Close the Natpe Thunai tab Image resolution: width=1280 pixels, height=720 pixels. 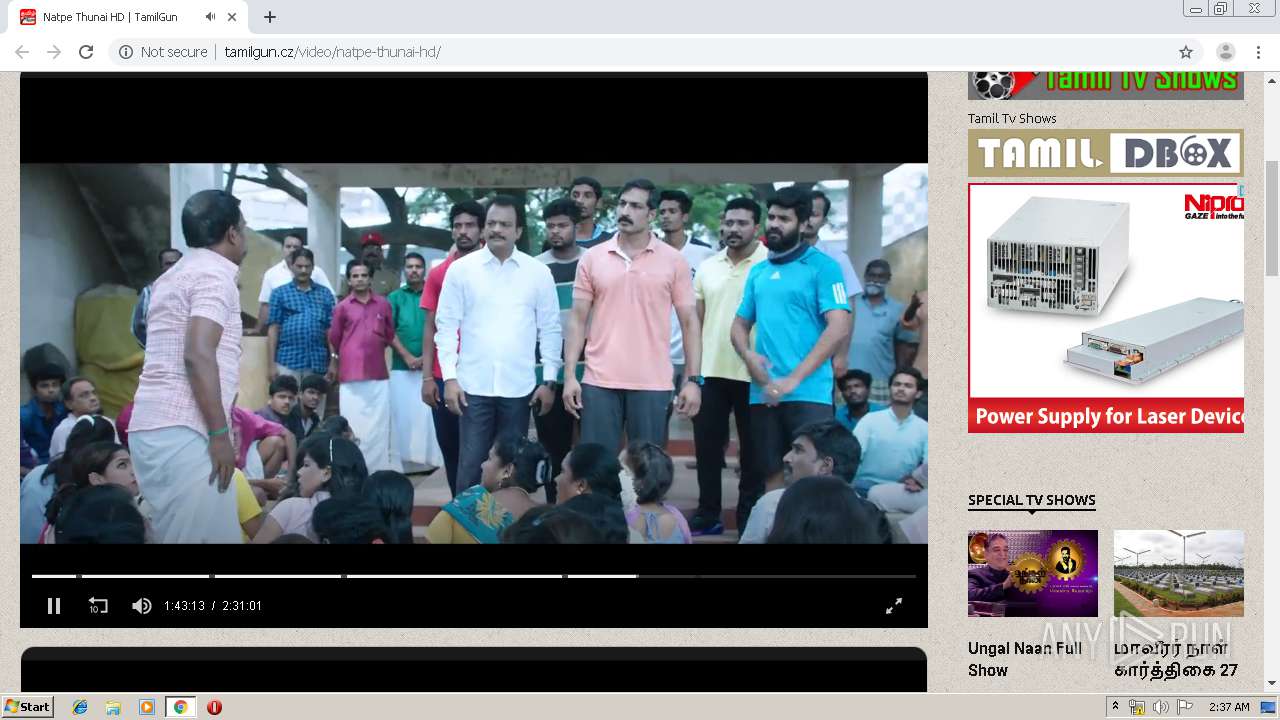pyautogui.click(x=233, y=17)
